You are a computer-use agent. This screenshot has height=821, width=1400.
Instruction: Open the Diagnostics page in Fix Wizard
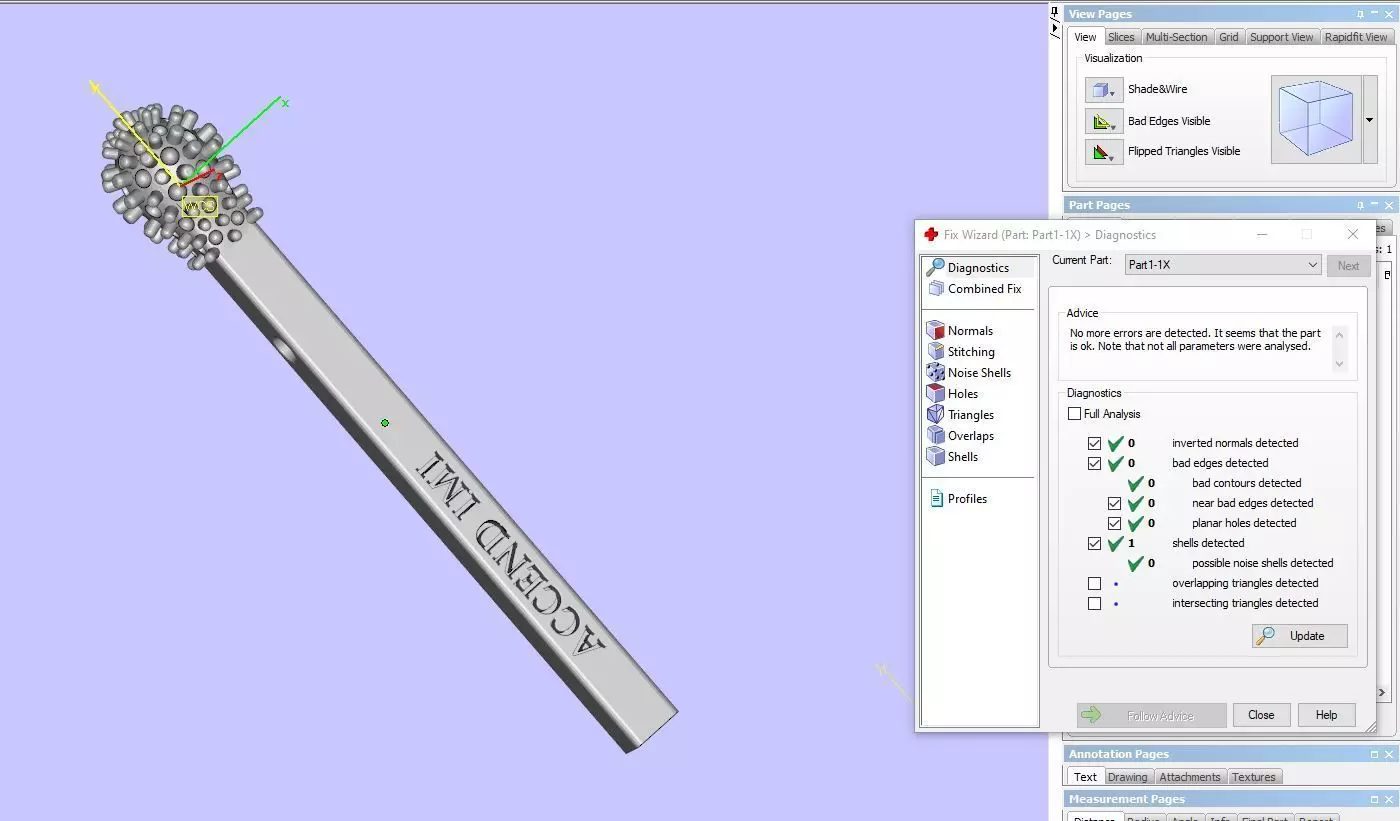tap(967, 267)
